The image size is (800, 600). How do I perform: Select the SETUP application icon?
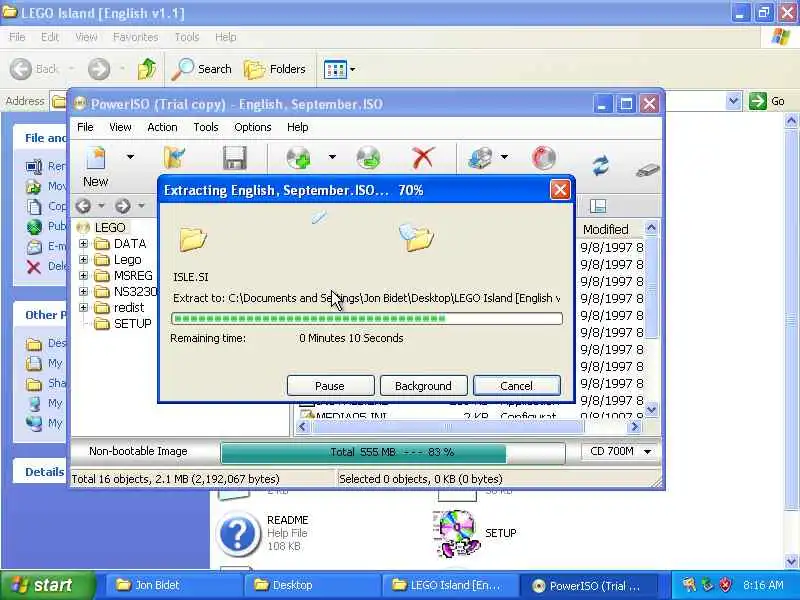[458, 533]
